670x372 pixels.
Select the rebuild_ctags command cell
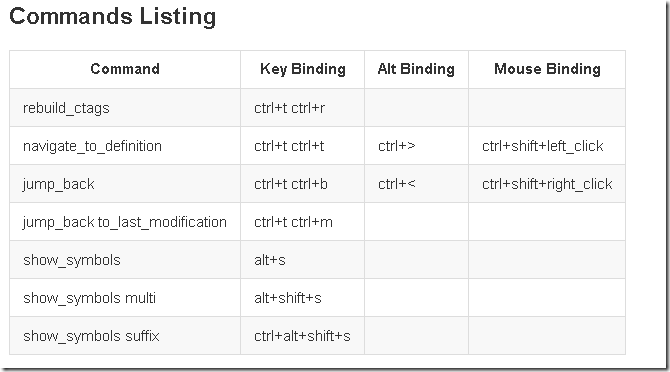tap(125, 108)
